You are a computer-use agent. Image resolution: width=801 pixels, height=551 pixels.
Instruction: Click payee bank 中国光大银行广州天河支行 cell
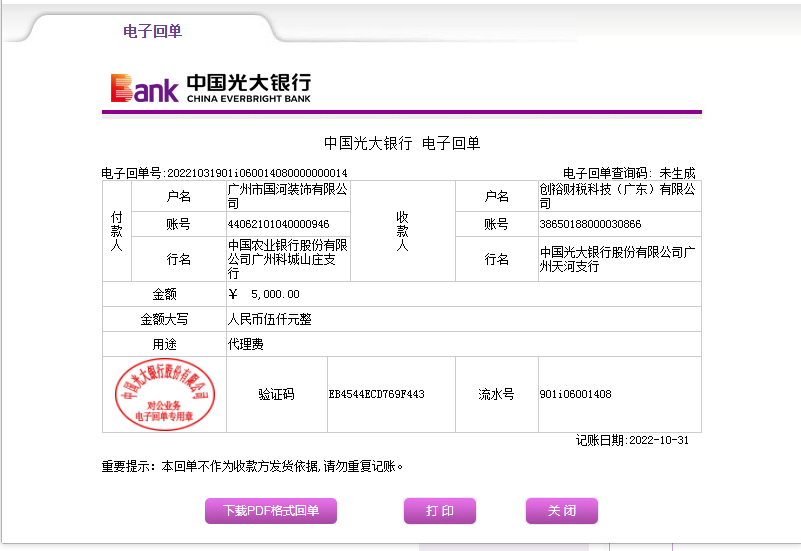coord(617,259)
